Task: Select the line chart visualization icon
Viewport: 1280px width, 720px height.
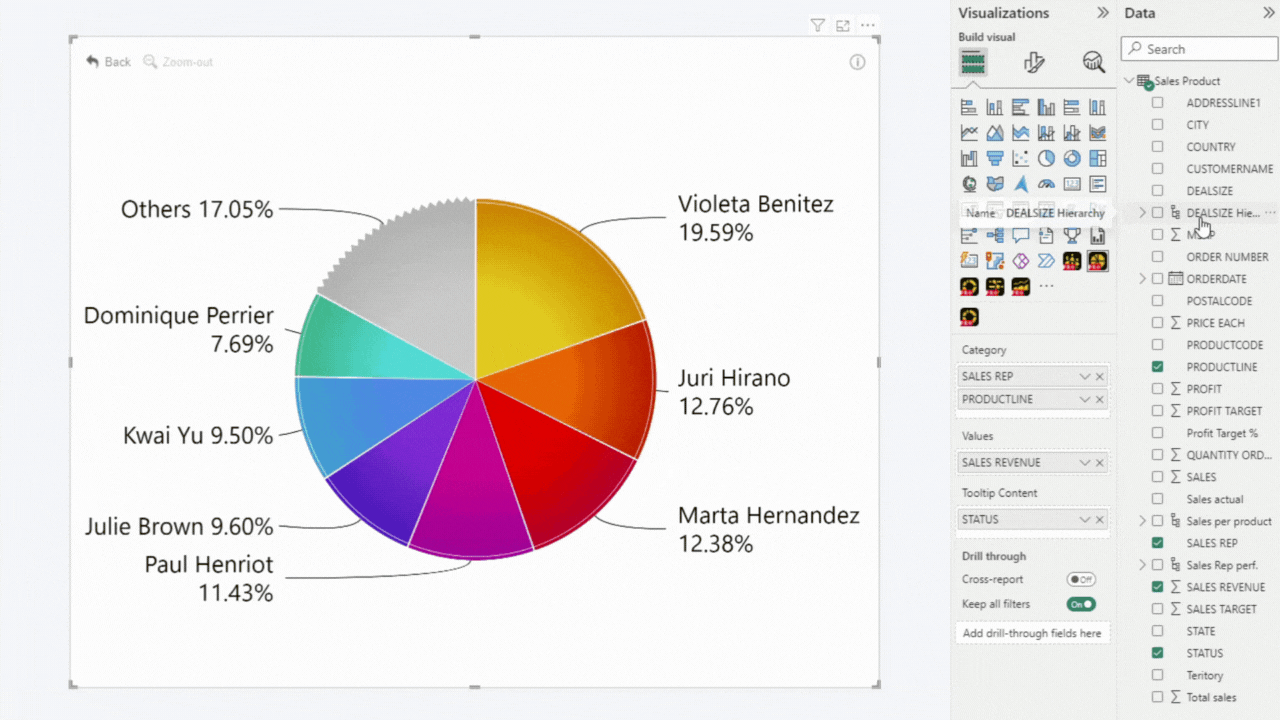Action: tap(968, 132)
